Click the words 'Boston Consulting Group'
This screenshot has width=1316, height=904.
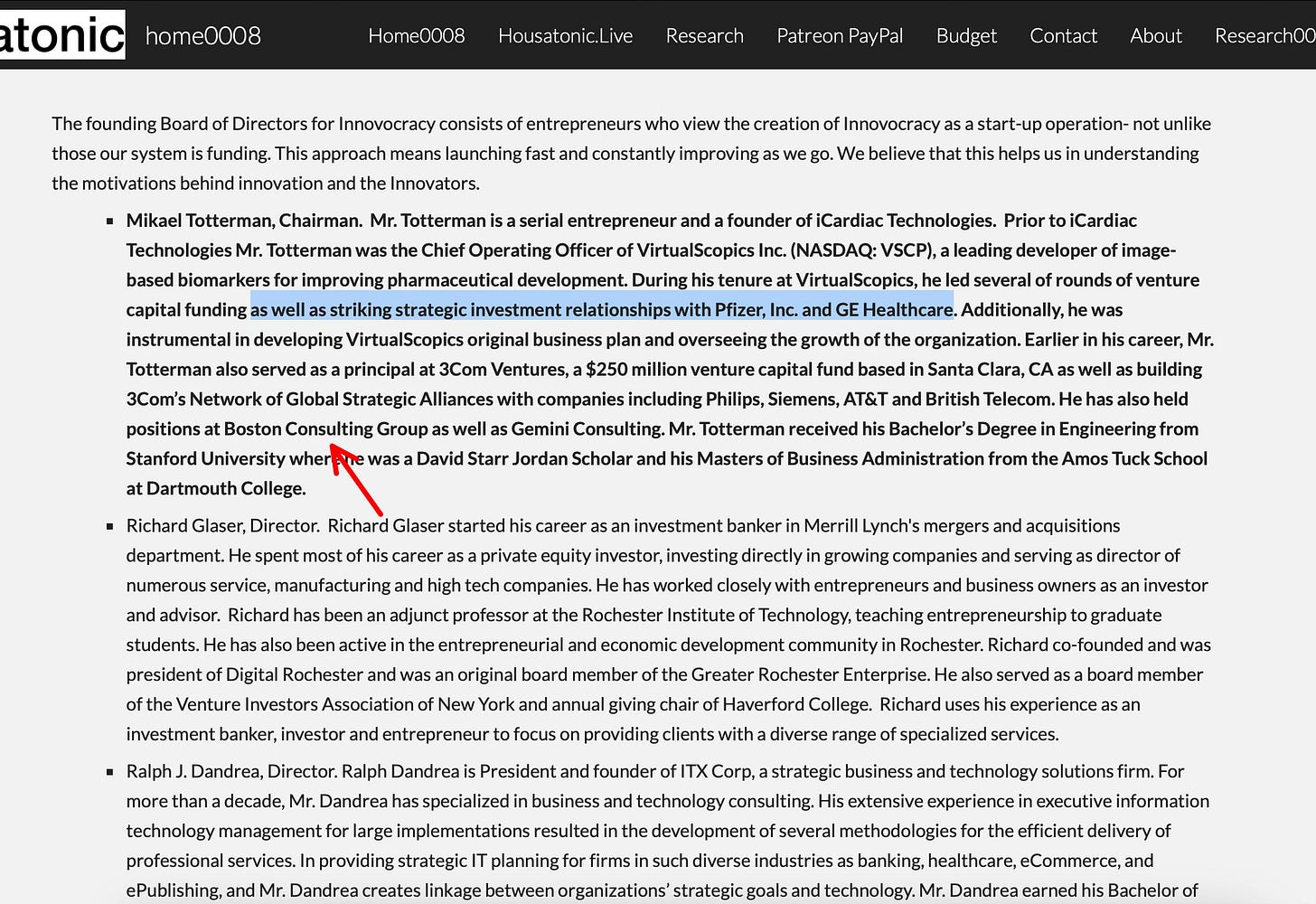(325, 428)
